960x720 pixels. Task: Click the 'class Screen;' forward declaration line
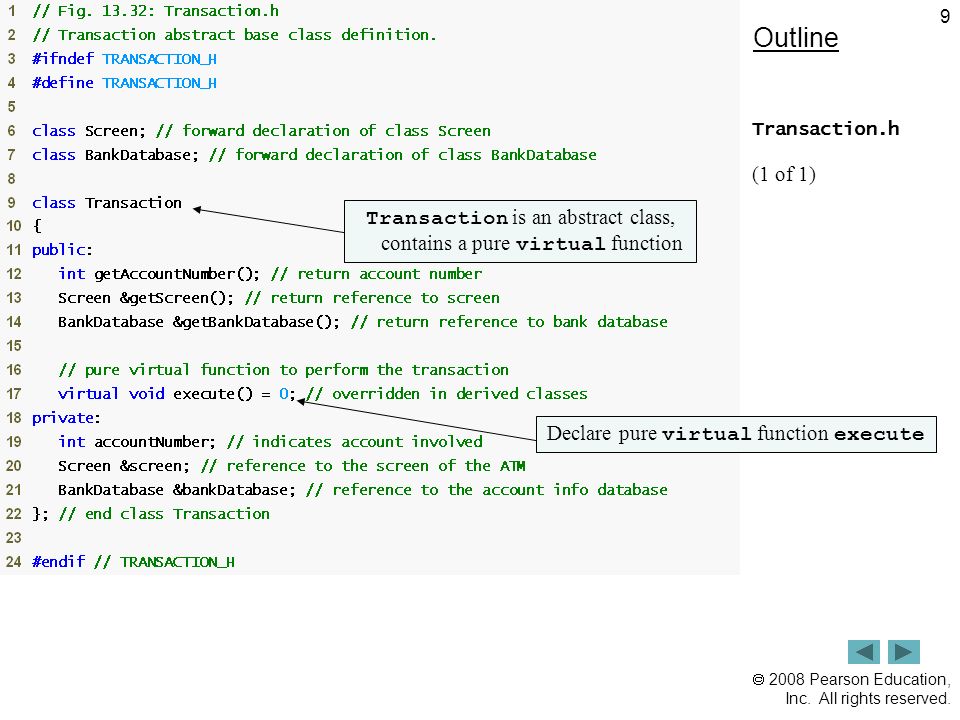[x=261, y=130]
